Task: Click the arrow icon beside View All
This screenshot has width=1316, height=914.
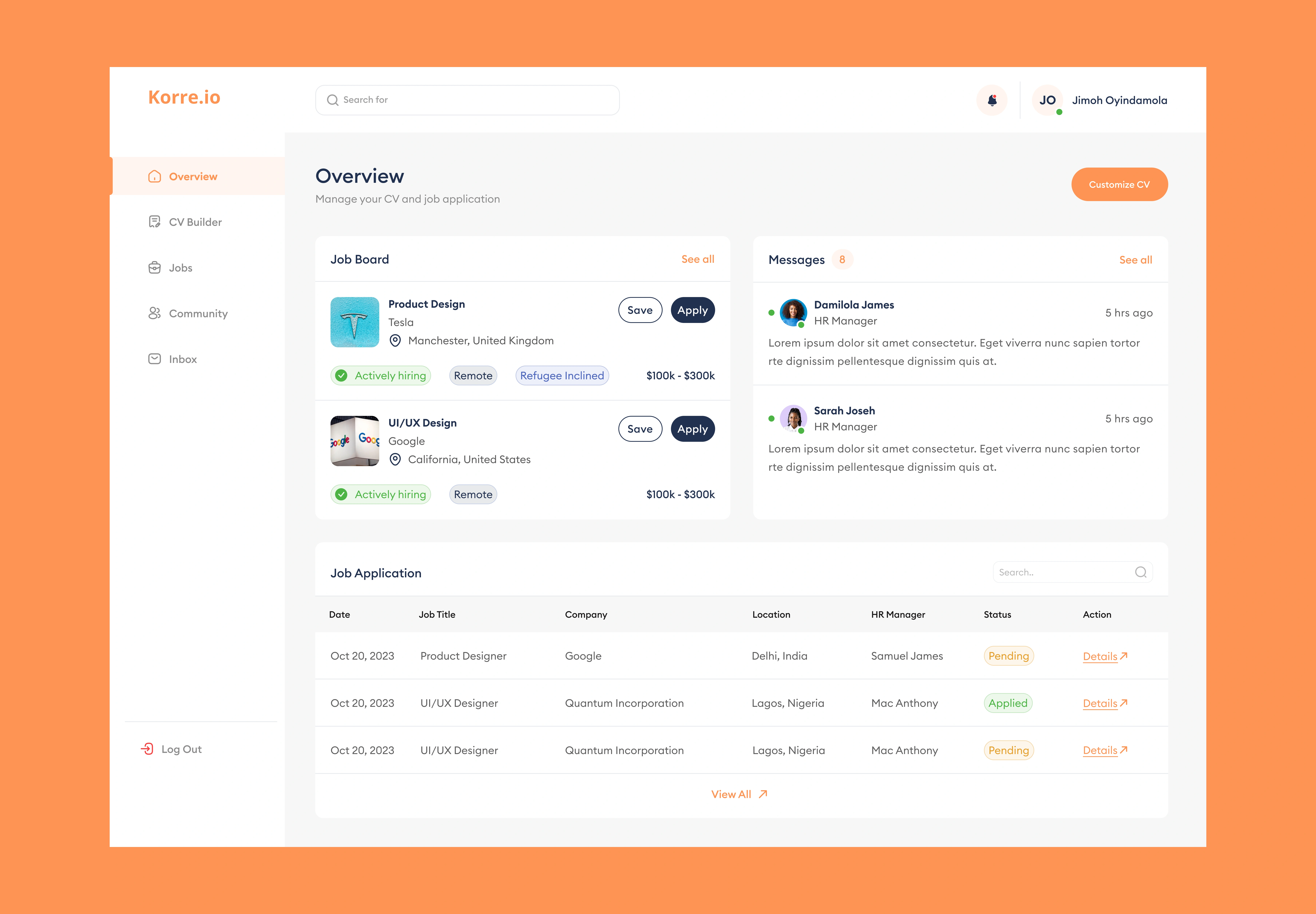Action: point(763,794)
